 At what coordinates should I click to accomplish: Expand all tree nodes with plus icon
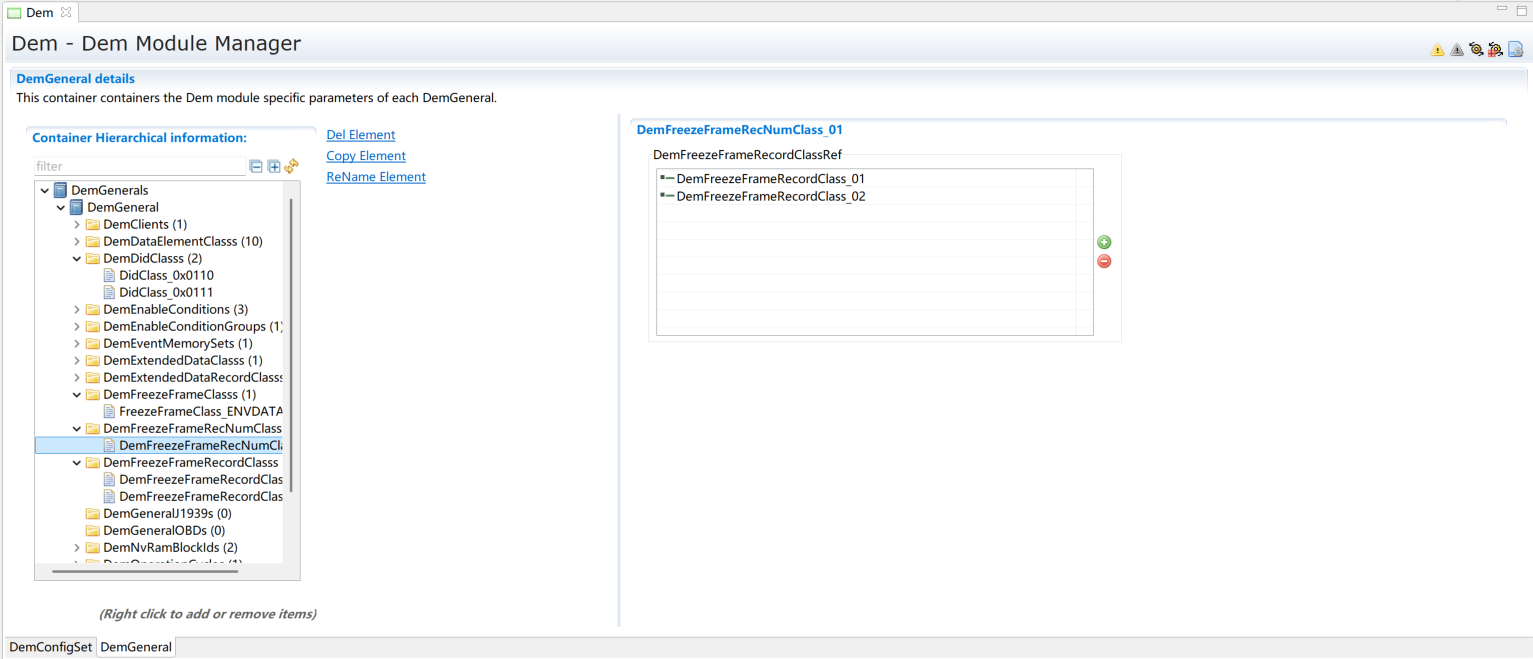point(274,167)
